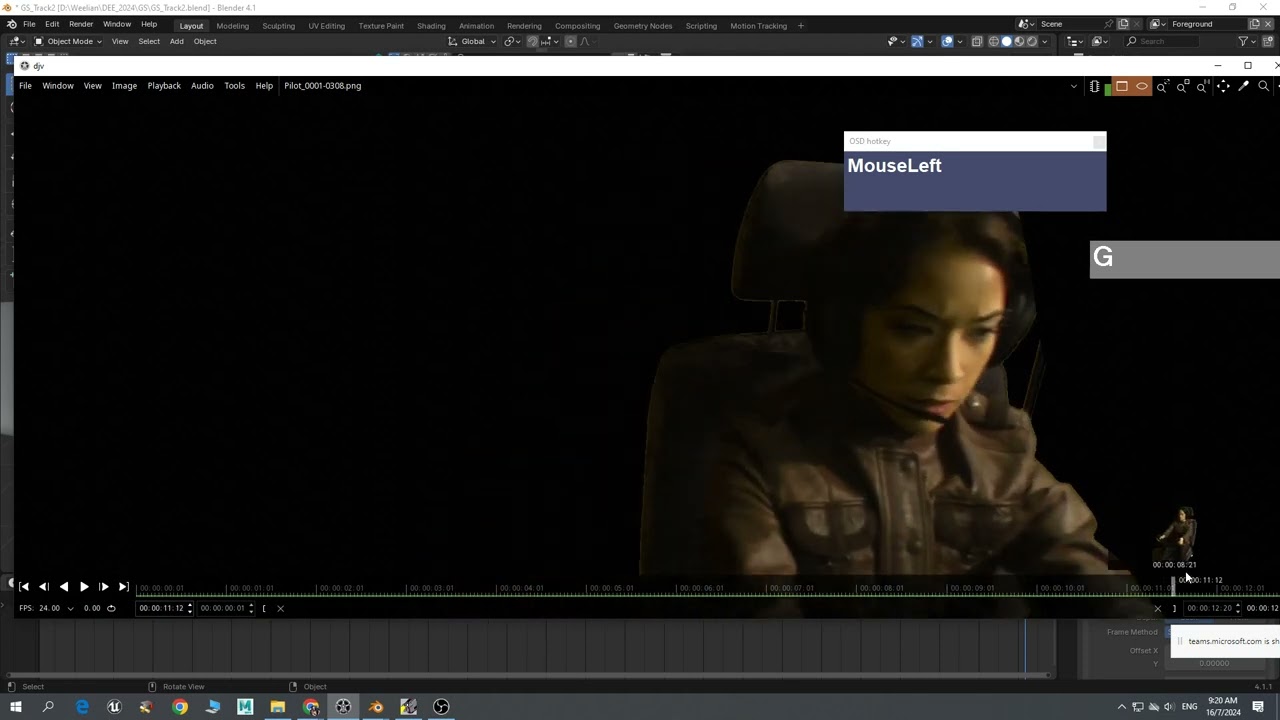This screenshot has width=1280, height=720.
Task: Set out-point with the right bracket button
Action: [1174, 608]
